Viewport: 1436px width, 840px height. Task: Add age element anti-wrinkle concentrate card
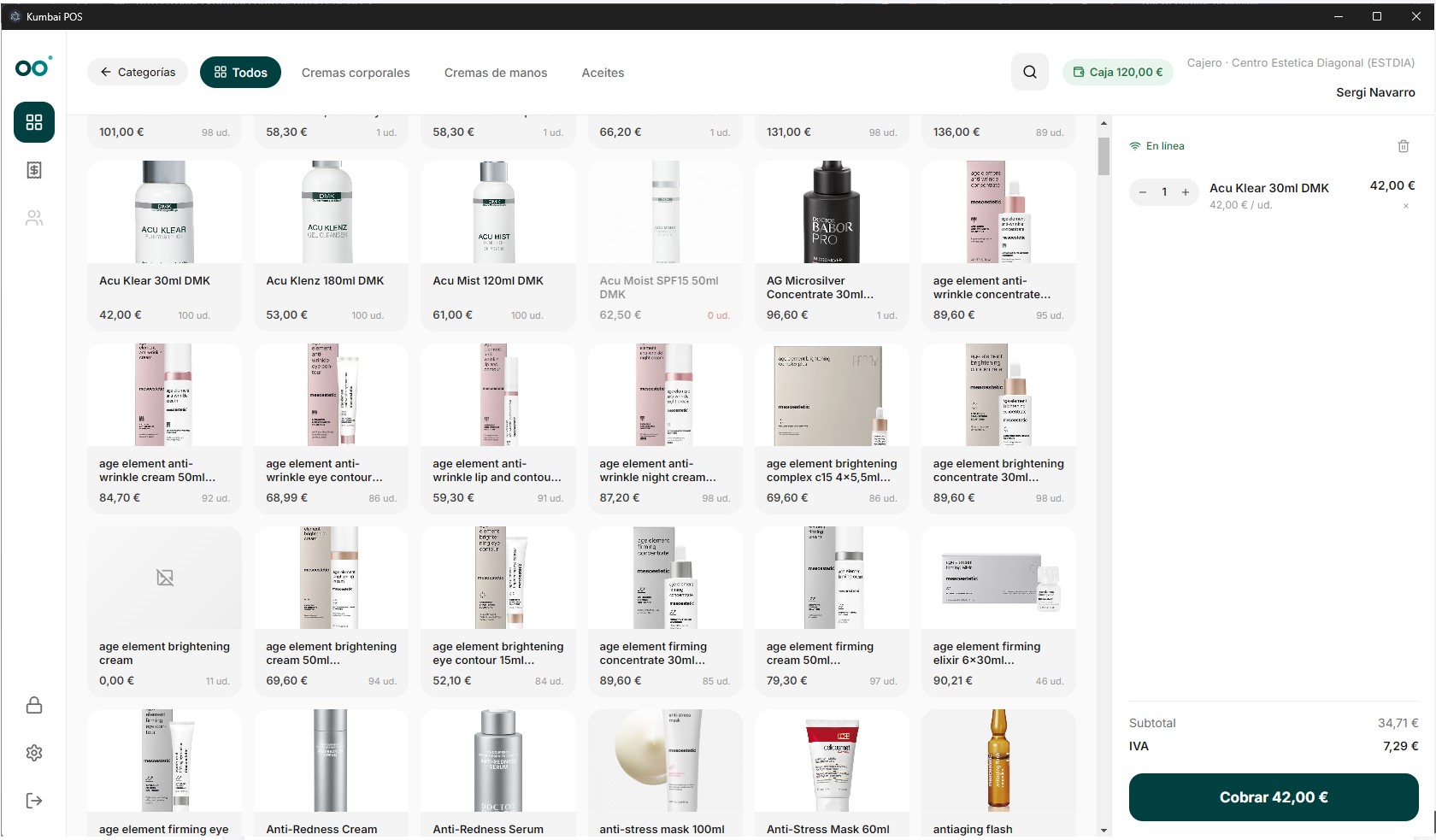pos(998,245)
